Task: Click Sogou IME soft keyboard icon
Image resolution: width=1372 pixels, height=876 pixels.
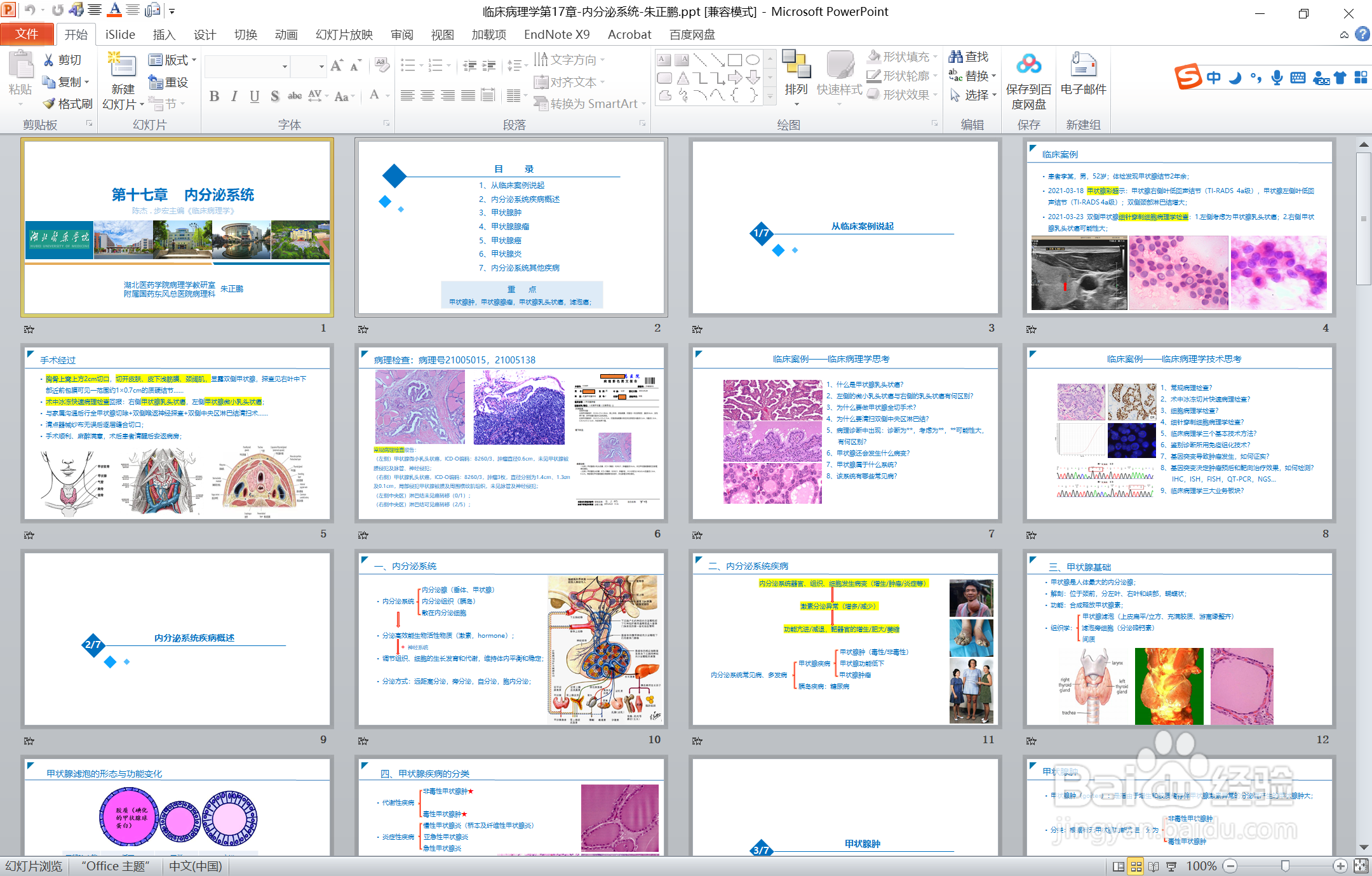Action: point(1298,78)
